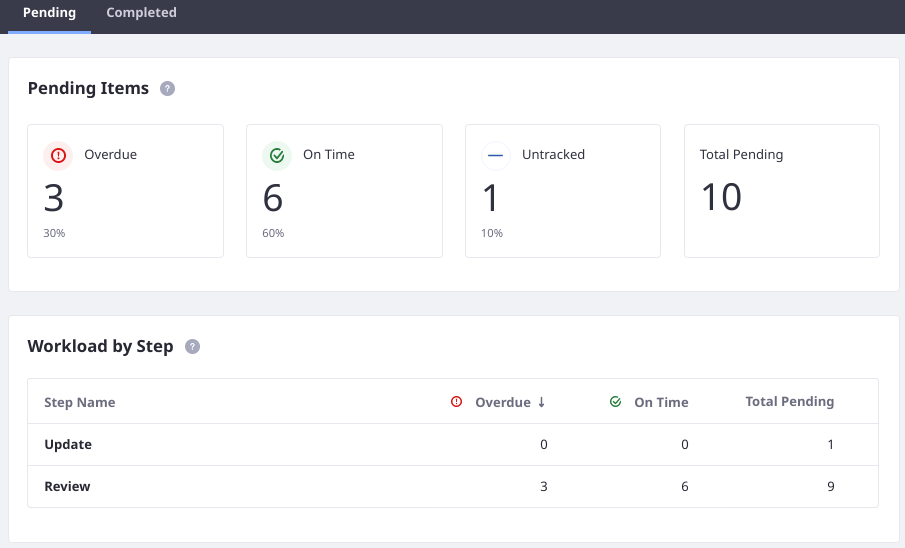Open the Completed tab
This screenshot has height=548, width=905.
click(141, 13)
